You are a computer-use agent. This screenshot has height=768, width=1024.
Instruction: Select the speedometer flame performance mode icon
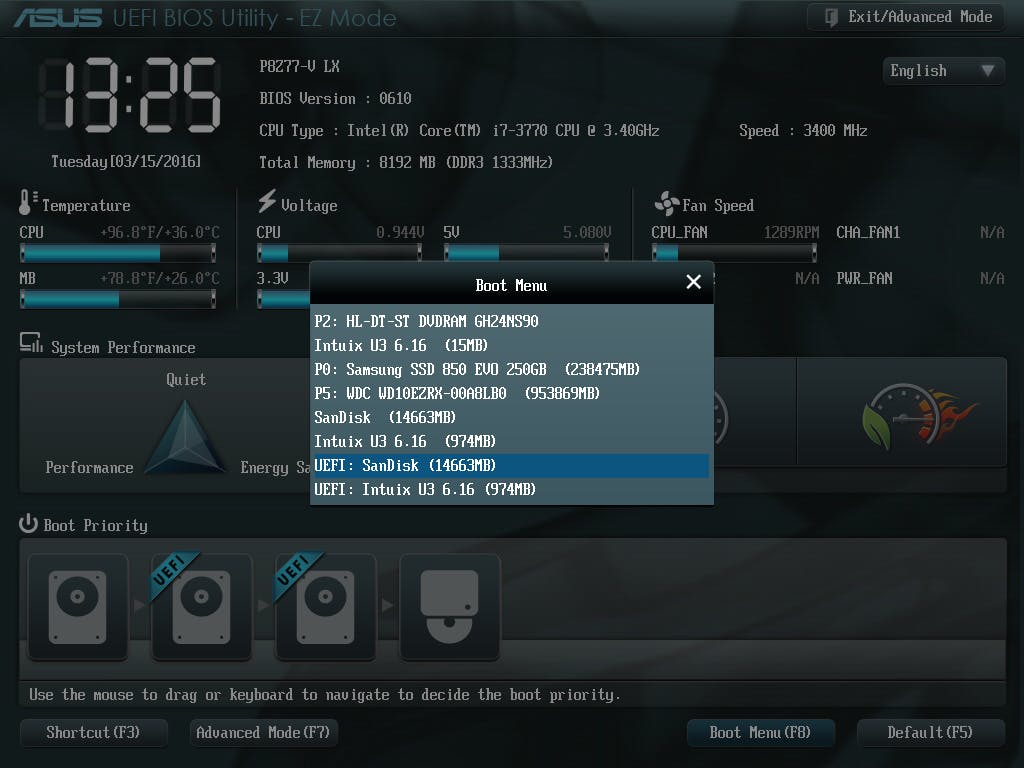[918, 417]
